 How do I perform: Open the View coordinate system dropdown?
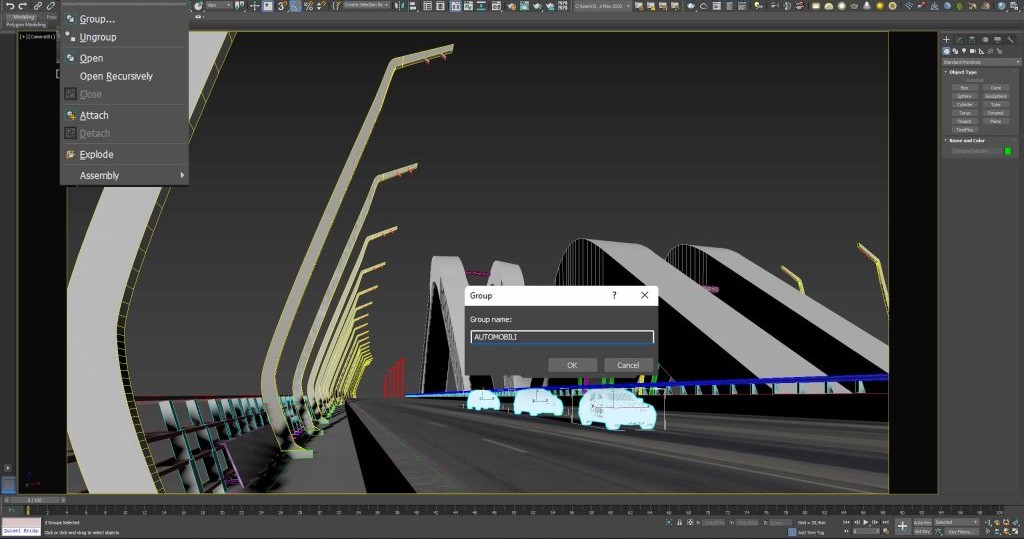[x=219, y=6]
